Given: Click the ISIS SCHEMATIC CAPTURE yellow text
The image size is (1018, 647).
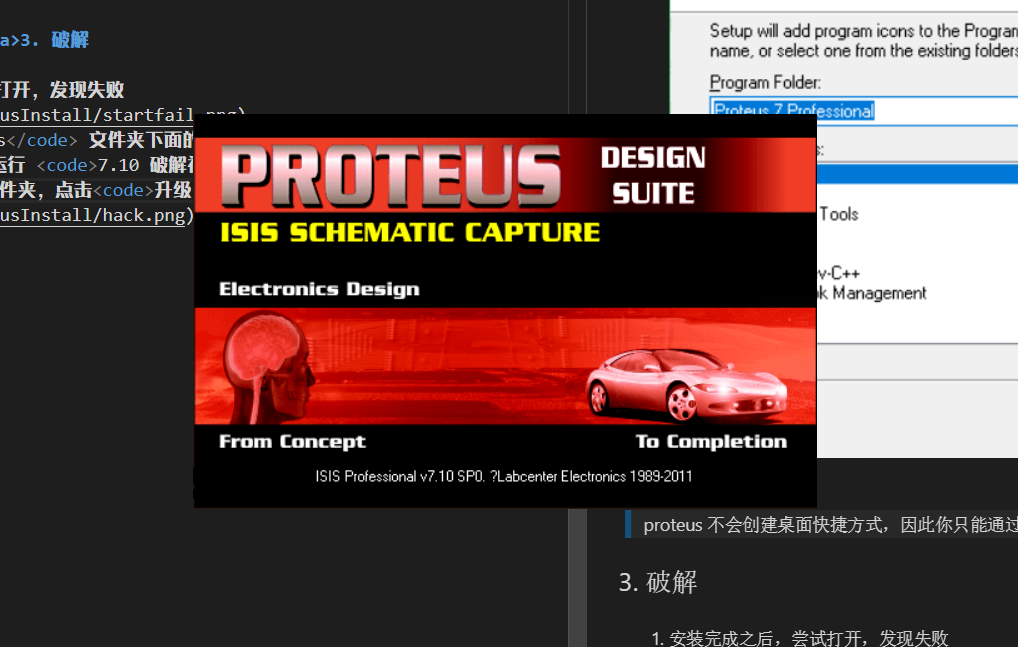Looking at the screenshot, I should (x=410, y=233).
